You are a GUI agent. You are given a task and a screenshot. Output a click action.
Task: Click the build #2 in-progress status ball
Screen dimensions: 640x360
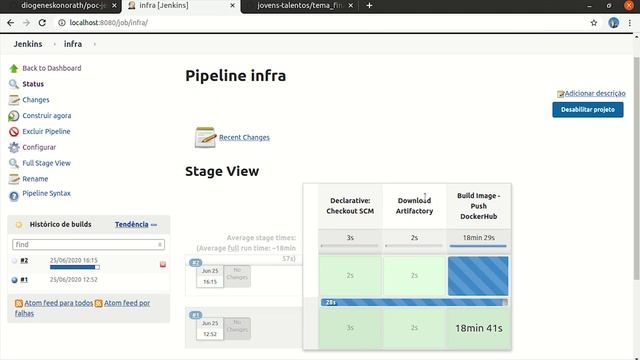[14, 260]
